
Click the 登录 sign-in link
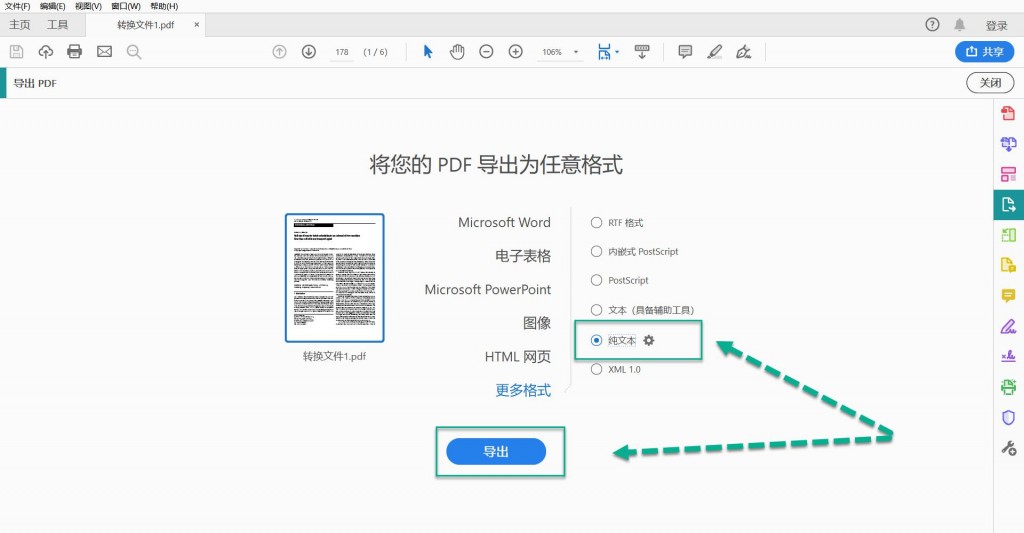997,25
